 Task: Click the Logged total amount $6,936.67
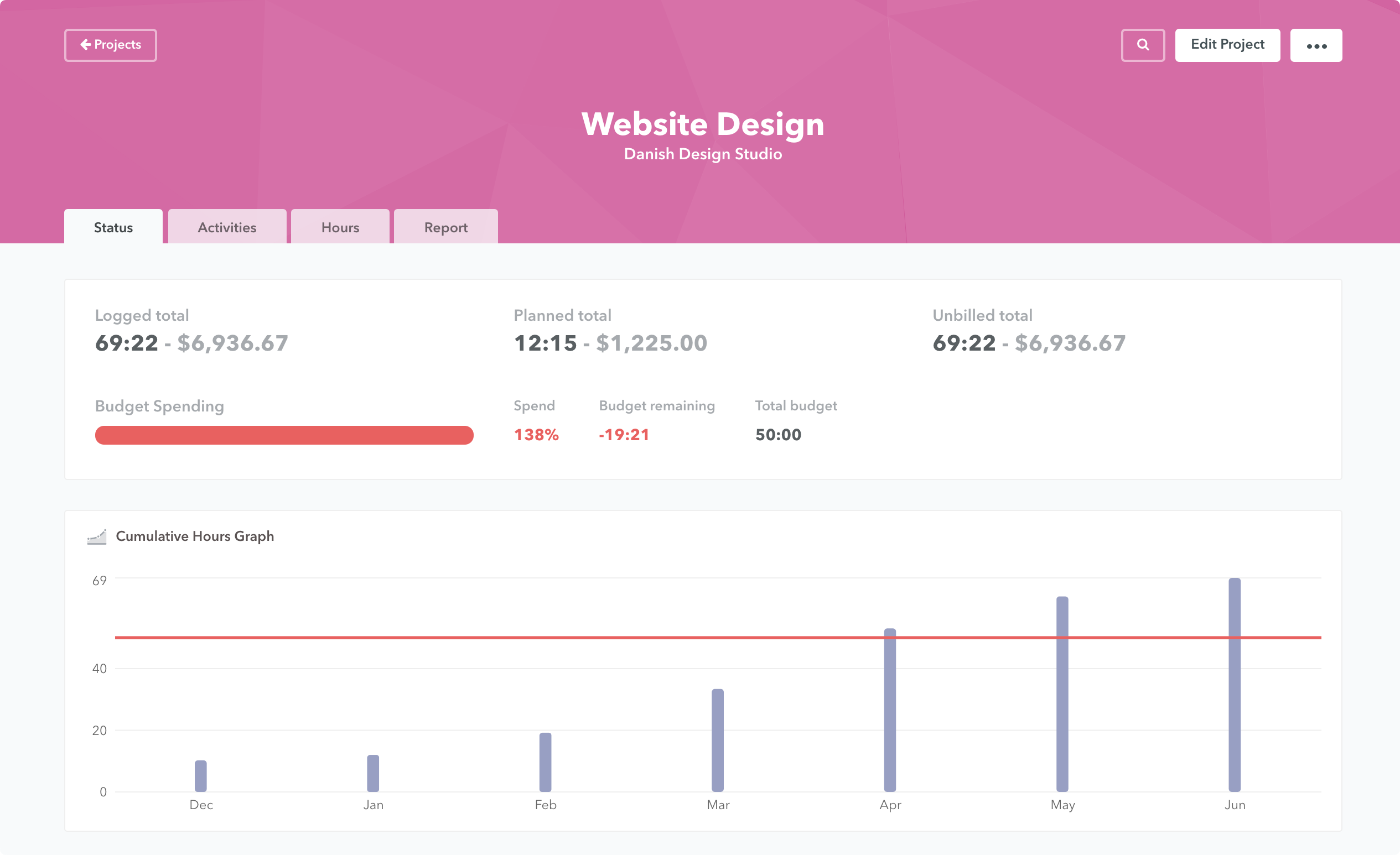tap(232, 342)
